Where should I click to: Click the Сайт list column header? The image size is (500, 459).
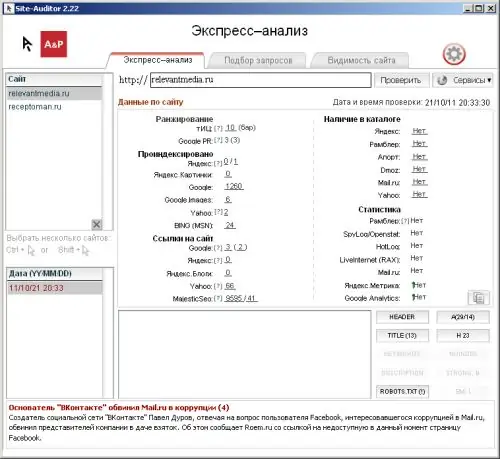(x=54, y=79)
